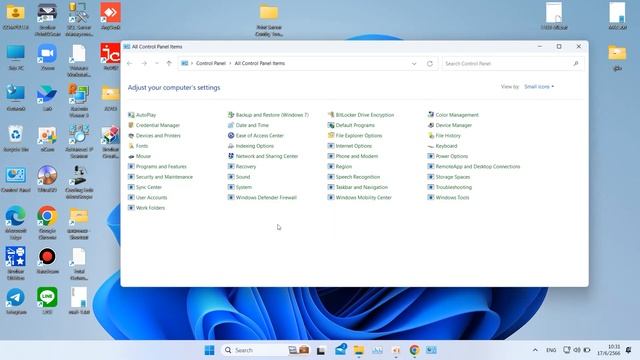Open recent locations dropdown arrow
The image size is (640, 360).
click(157, 64)
